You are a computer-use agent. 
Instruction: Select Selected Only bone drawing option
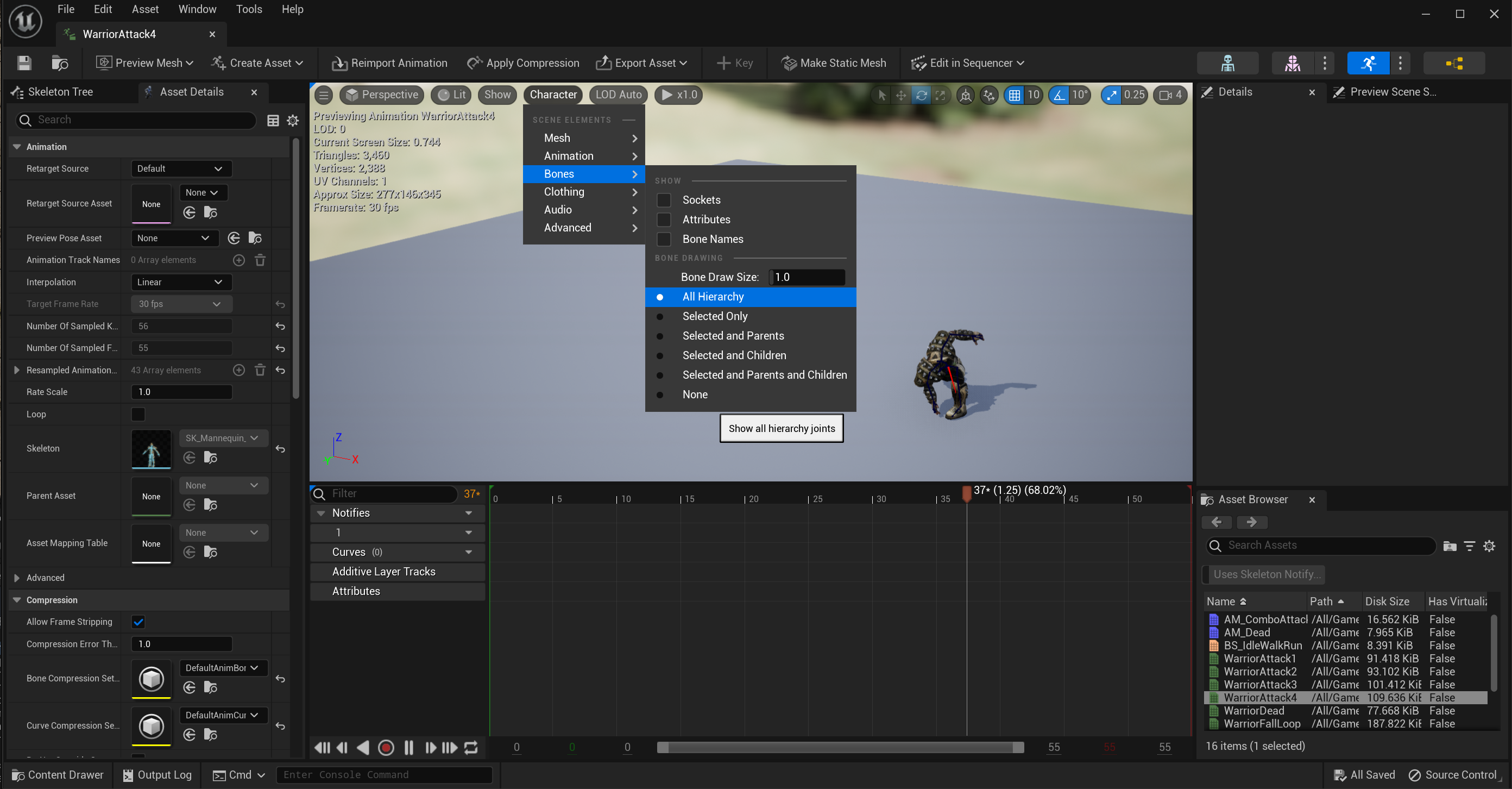(750, 316)
